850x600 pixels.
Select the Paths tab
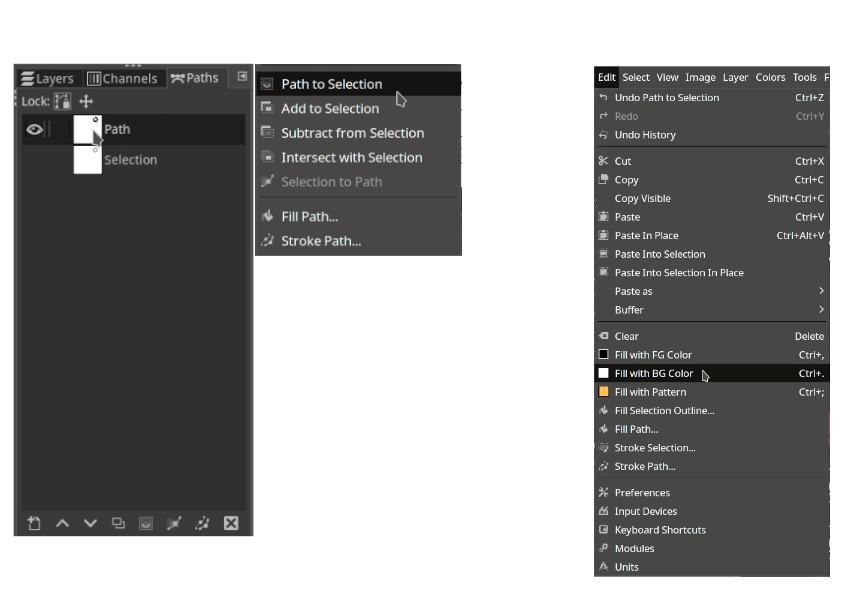pyautogui.click(x=195, y=78)
